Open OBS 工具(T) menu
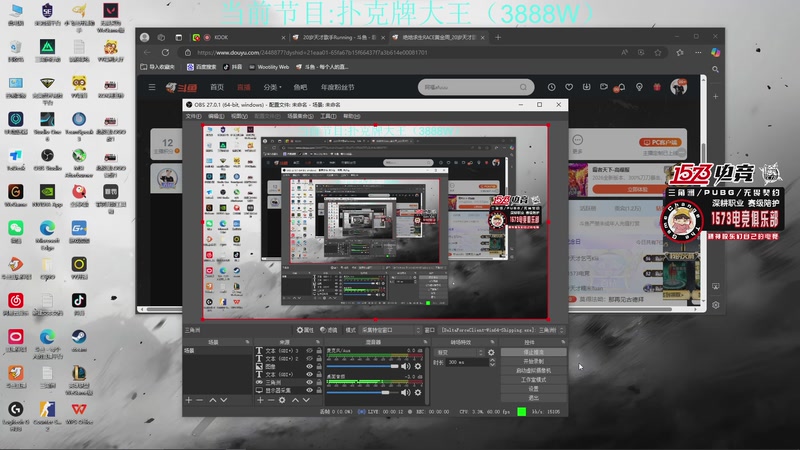The image size is (800, 450). tap(328, 116)
